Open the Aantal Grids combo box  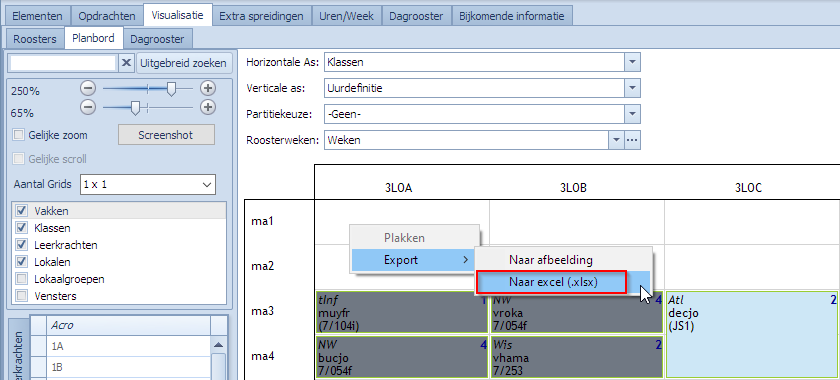point(147,184)
